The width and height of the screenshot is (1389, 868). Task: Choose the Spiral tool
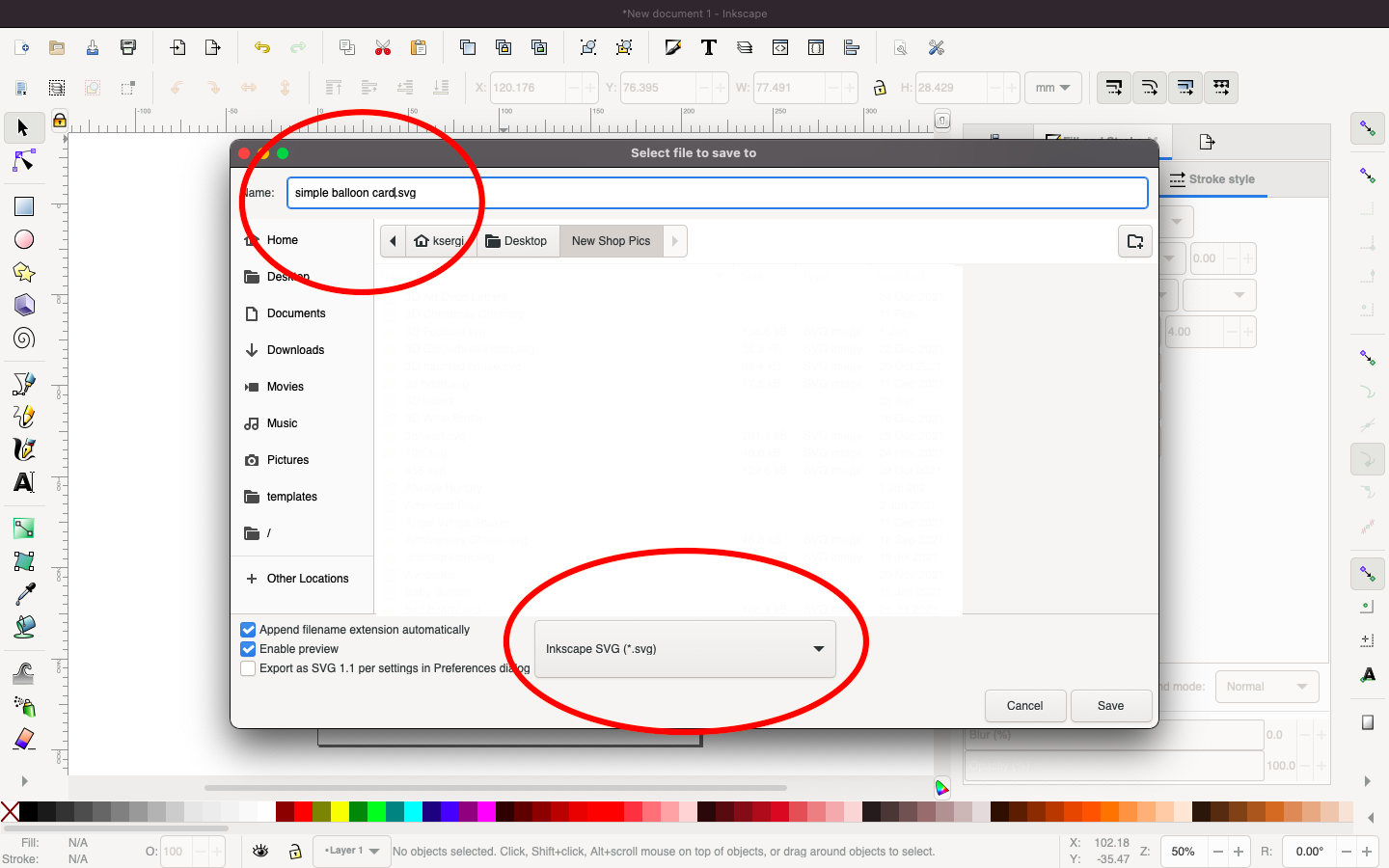coord(24,339)
